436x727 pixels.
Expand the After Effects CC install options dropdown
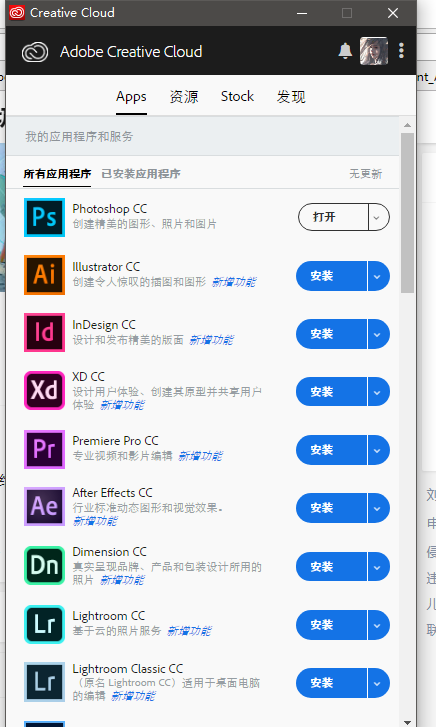pyautogui.click(x=378, y=508)
